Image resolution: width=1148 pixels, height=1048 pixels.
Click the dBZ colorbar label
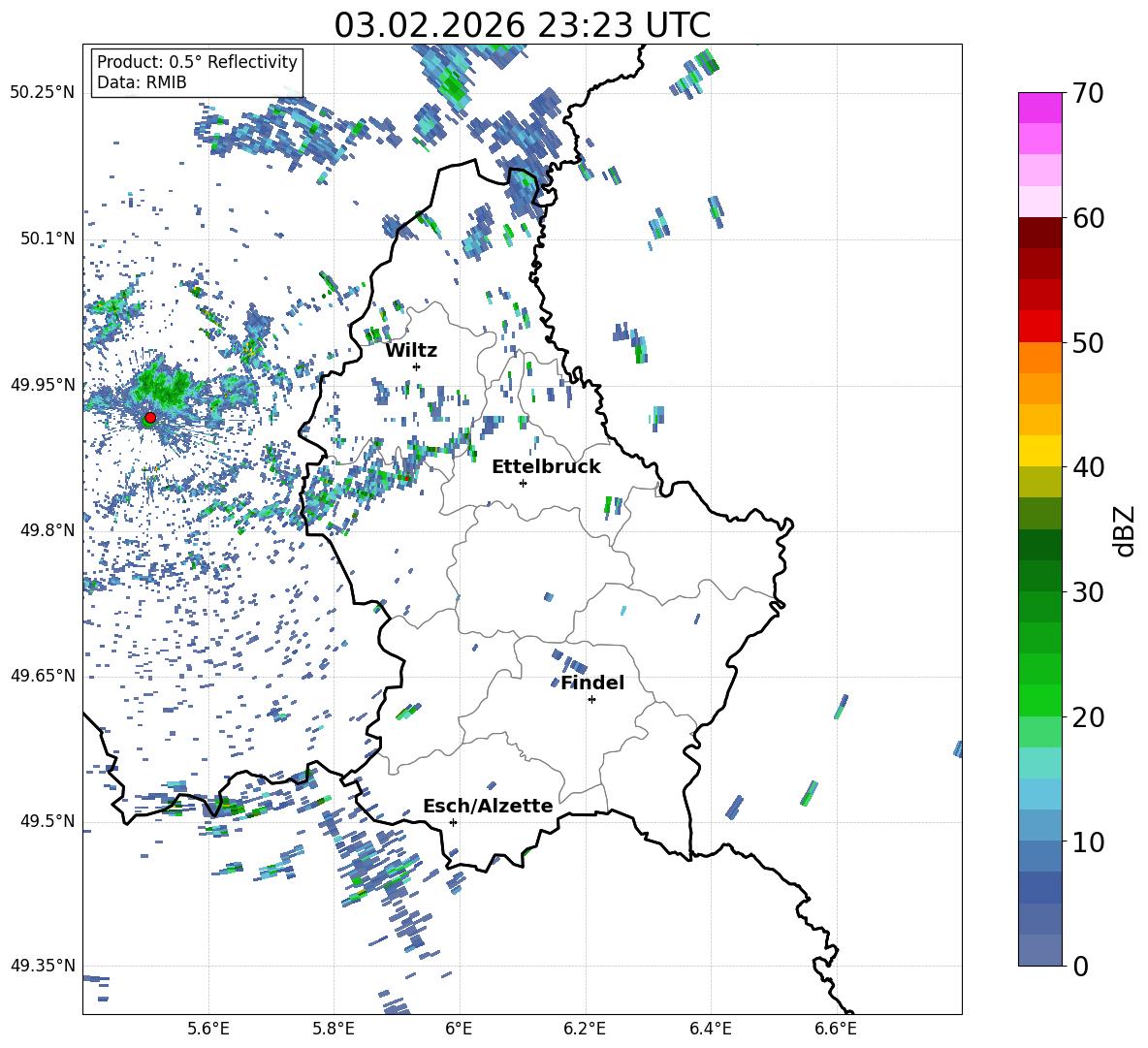tap(1126, 530)
